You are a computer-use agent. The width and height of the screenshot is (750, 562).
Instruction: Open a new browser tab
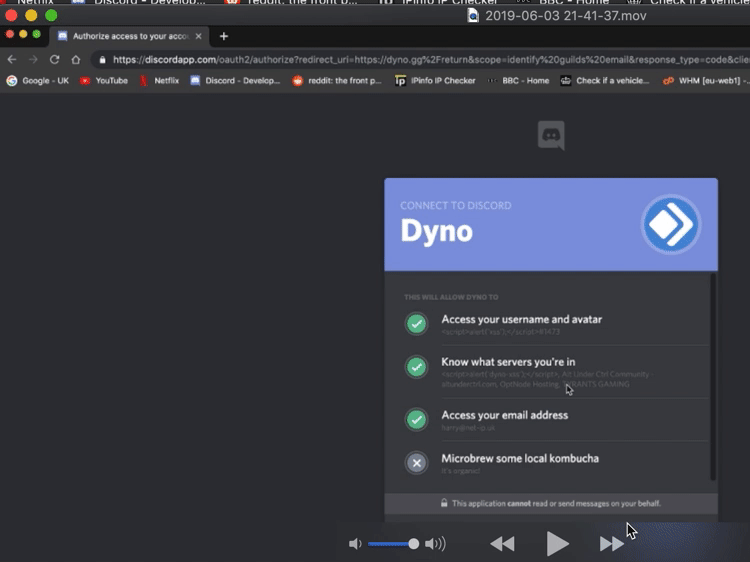(223, 36)
